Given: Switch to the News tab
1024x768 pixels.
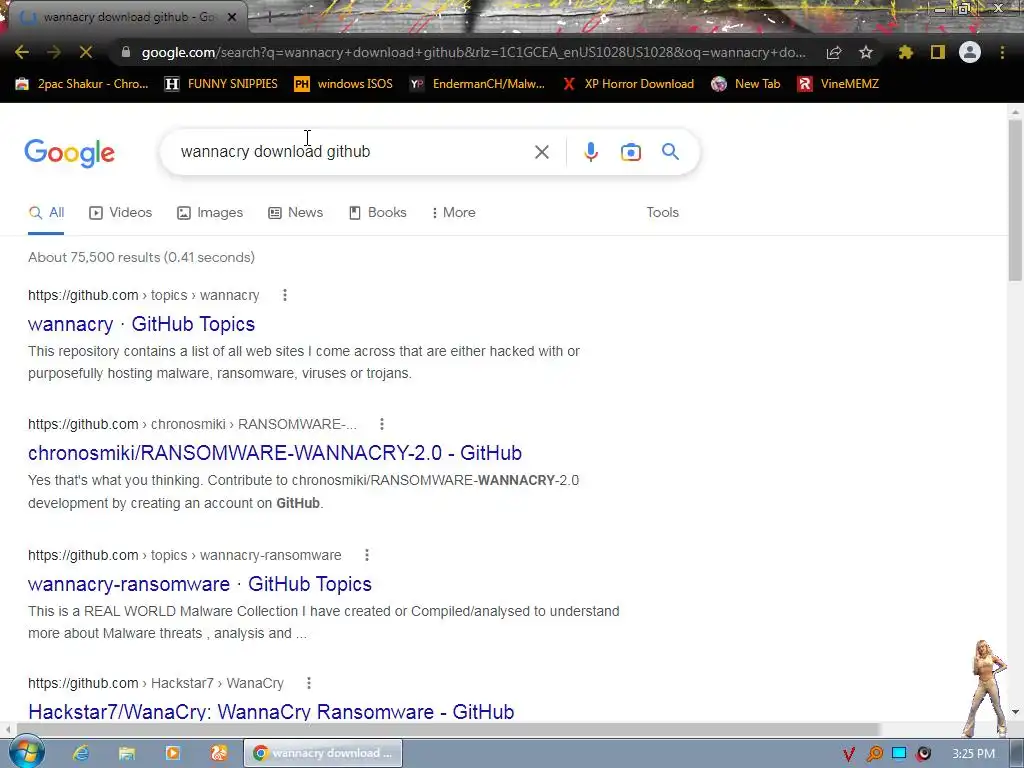Looking at the screenshot, I should click(x=296, y=212).
